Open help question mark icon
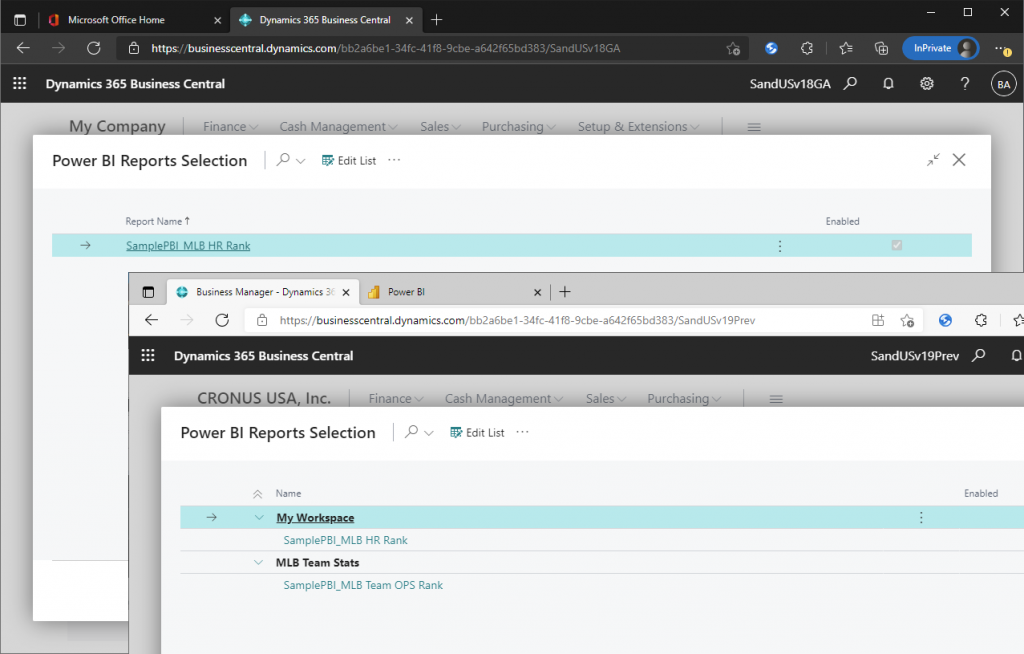 click(965, 84)
